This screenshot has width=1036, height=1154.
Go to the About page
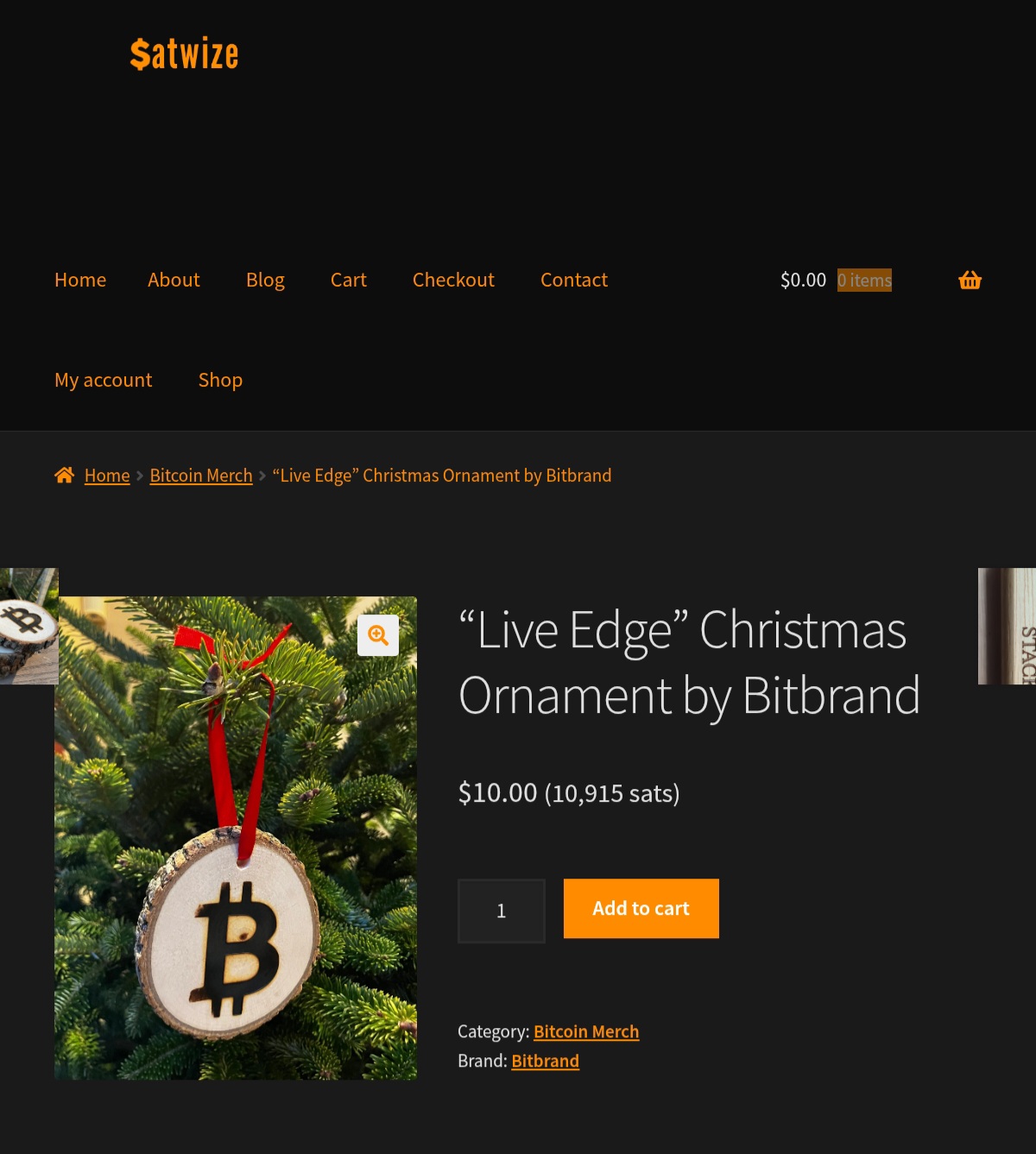174,280
